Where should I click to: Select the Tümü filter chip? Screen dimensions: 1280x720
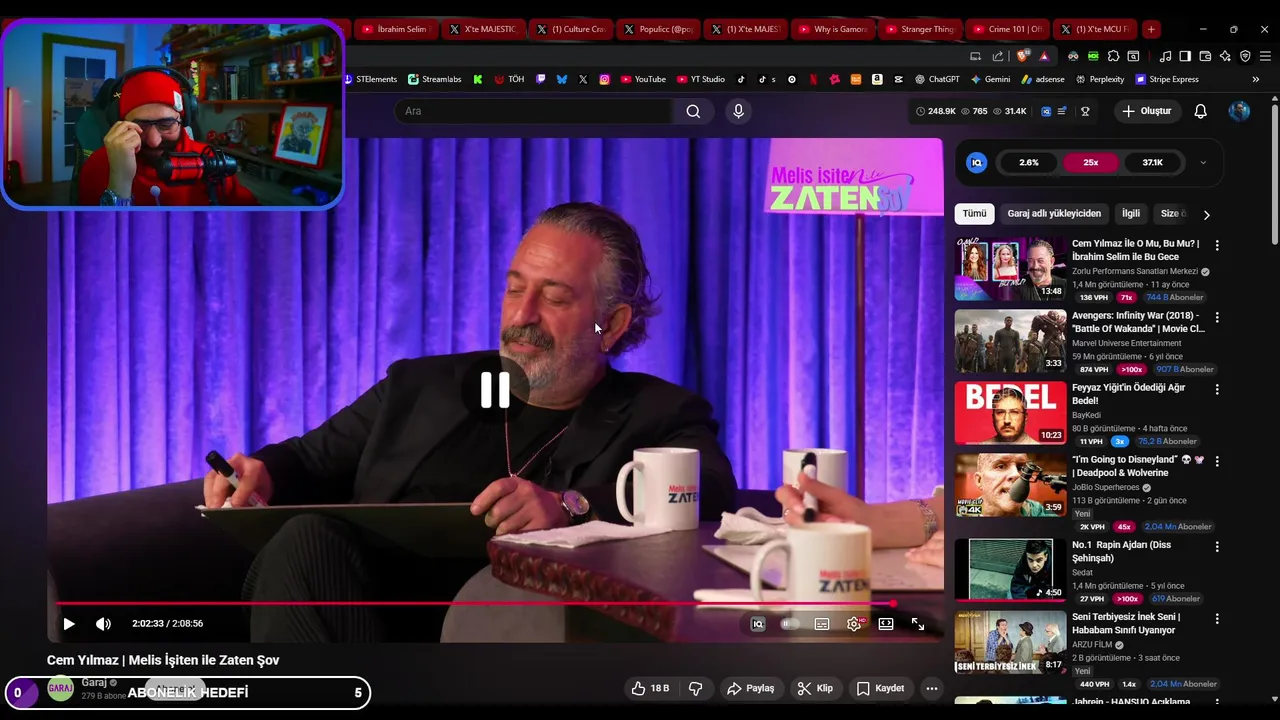point(974,213)
